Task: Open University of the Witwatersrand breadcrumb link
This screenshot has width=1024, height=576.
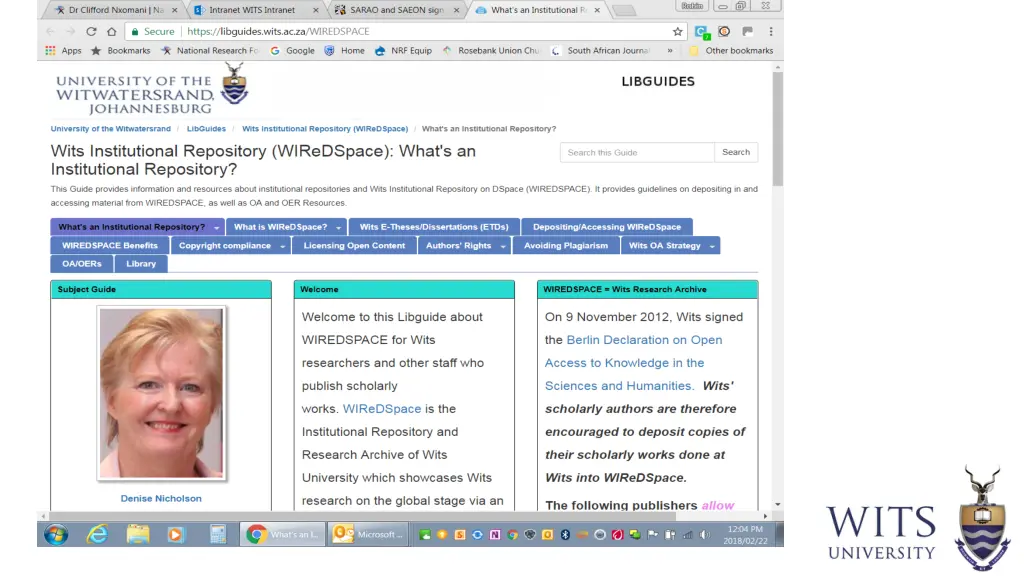Action: click(x=111, y=129)
